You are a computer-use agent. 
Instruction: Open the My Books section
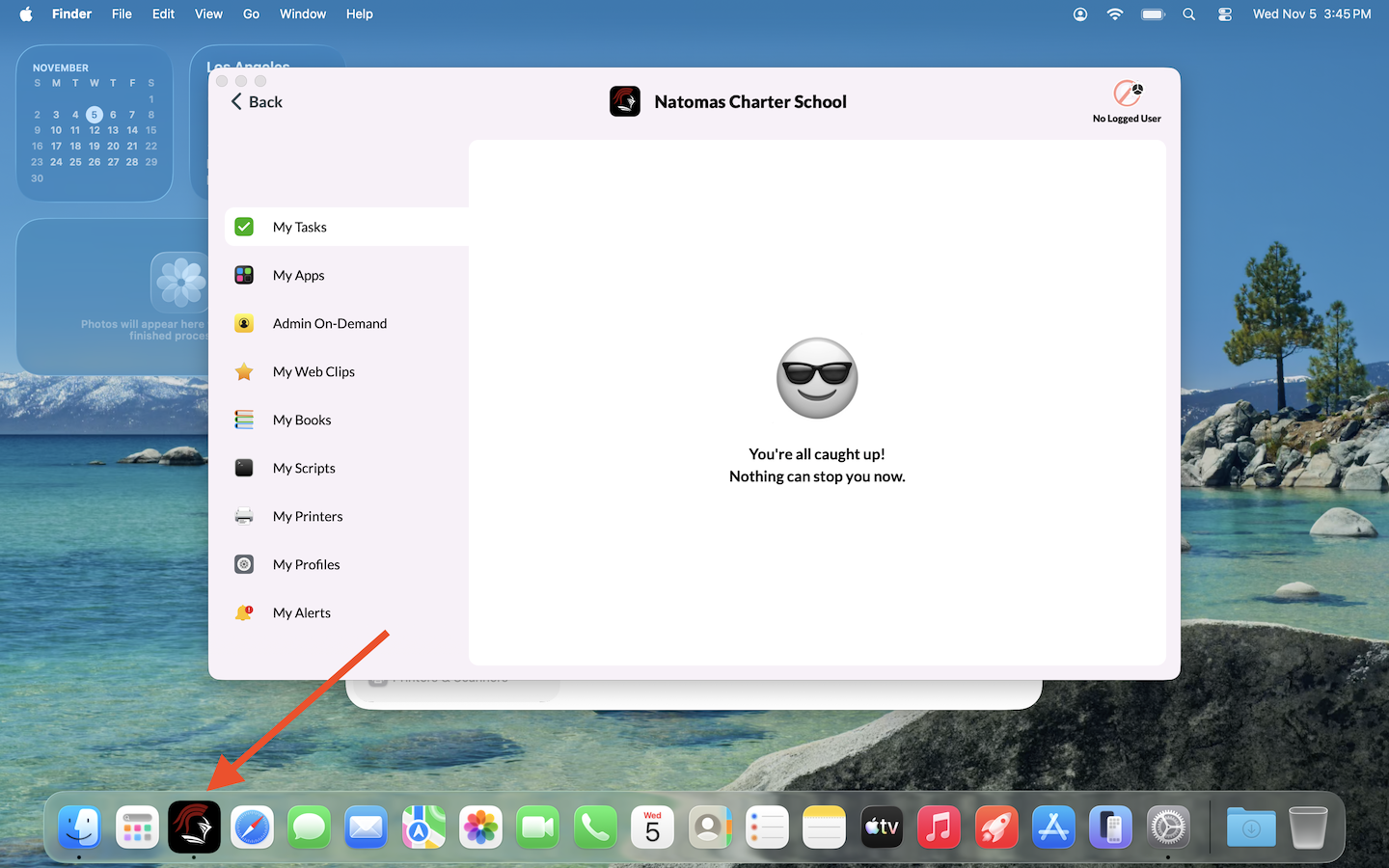tap(301, 420)
